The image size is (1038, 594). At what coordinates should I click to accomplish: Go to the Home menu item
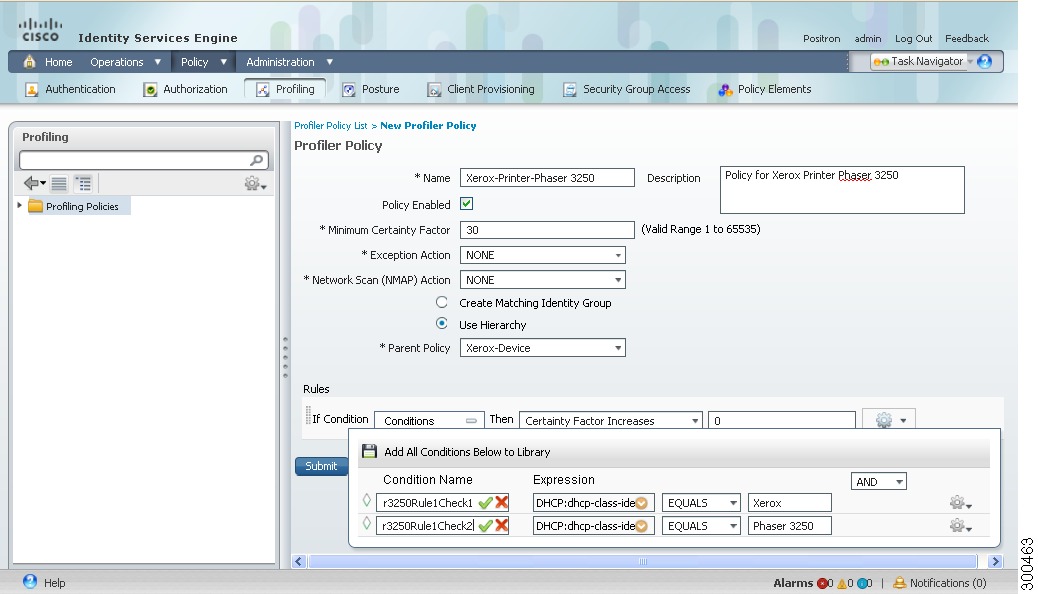(48, 62)
